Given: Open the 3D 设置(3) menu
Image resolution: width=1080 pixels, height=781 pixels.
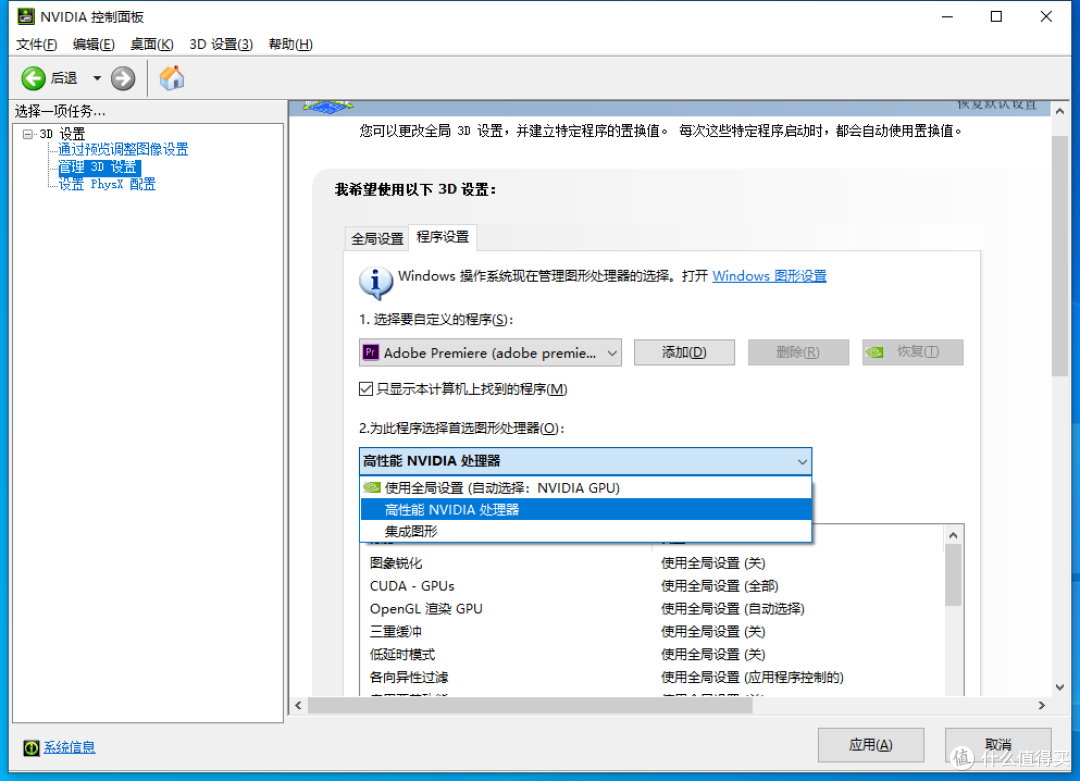Looking at the screenshot, I should [x=221, y=44].
